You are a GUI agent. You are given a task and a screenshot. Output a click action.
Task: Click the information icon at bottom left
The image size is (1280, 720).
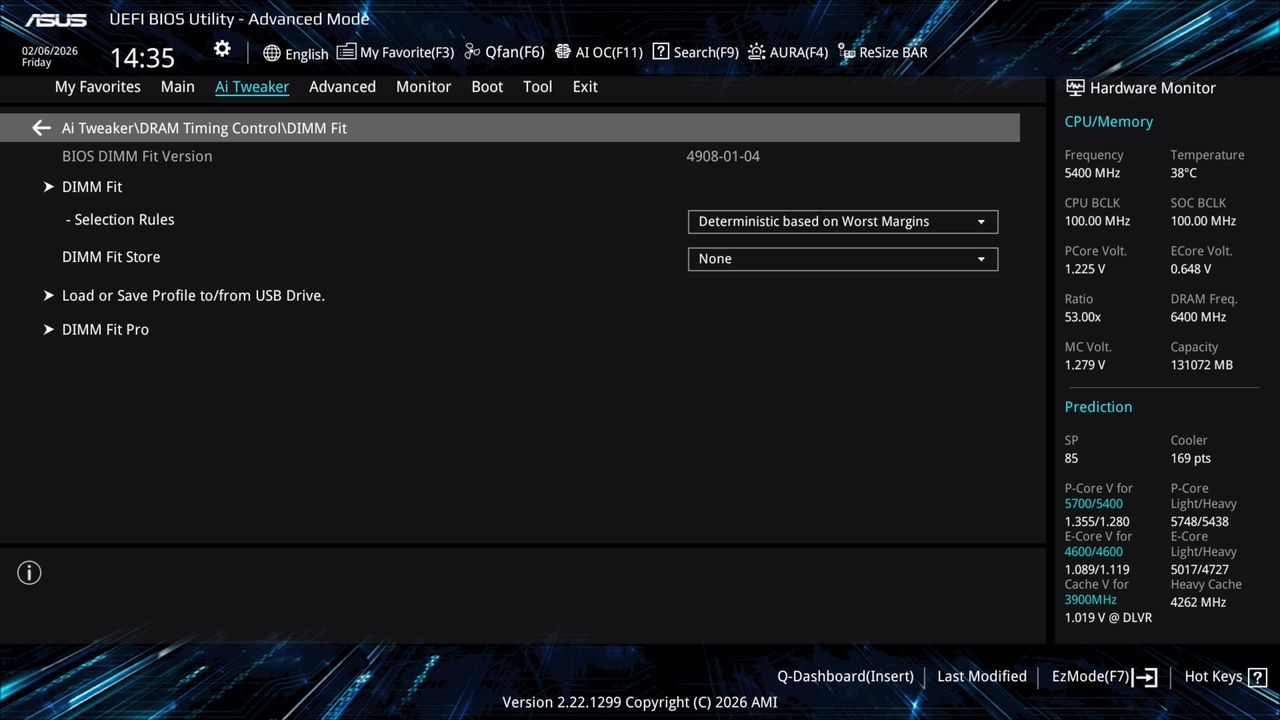point(29,572)
